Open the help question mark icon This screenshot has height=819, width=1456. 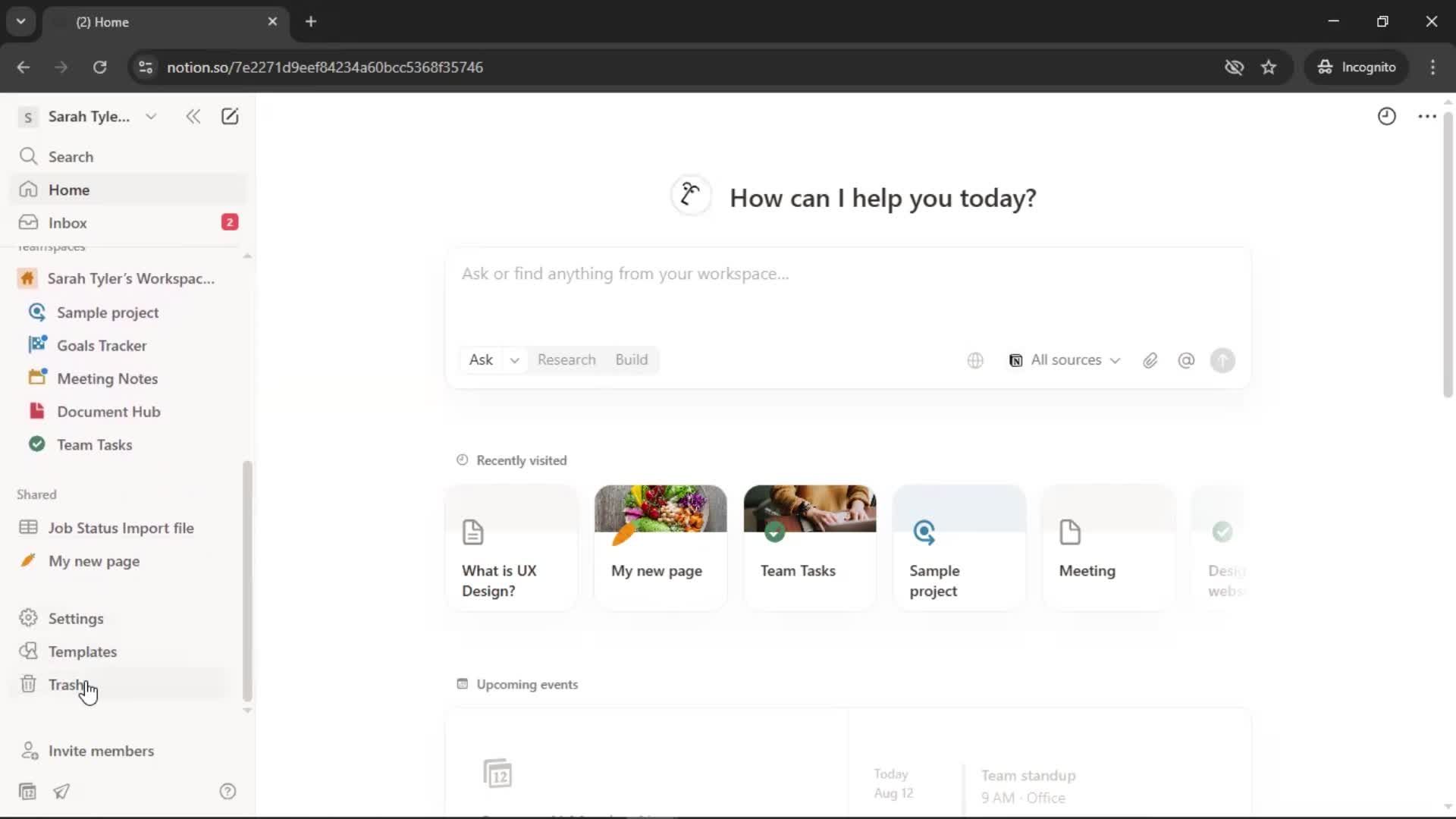tap(227, 791)
